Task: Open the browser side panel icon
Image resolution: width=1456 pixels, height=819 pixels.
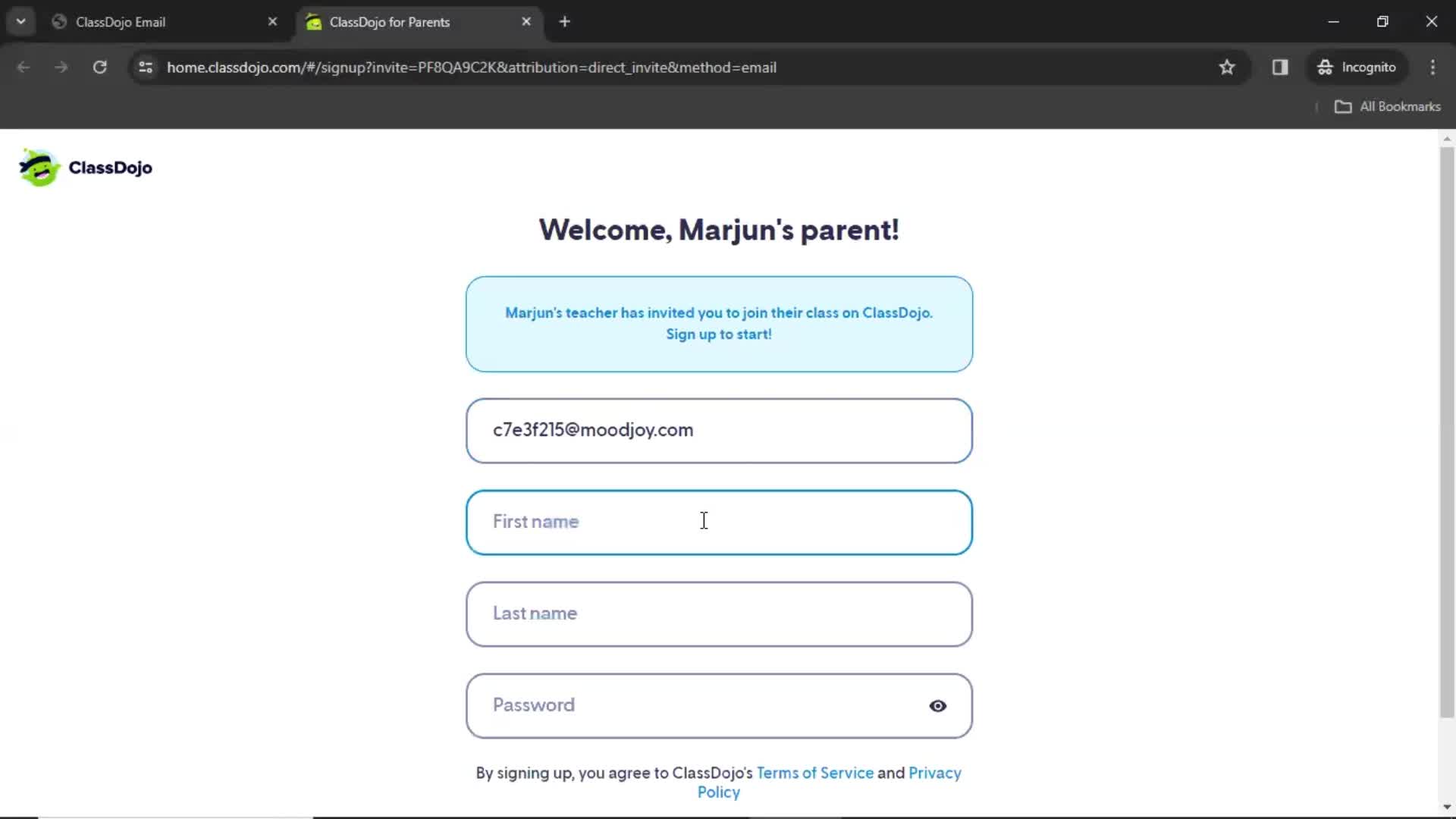Action: (x=1280, y=67)
